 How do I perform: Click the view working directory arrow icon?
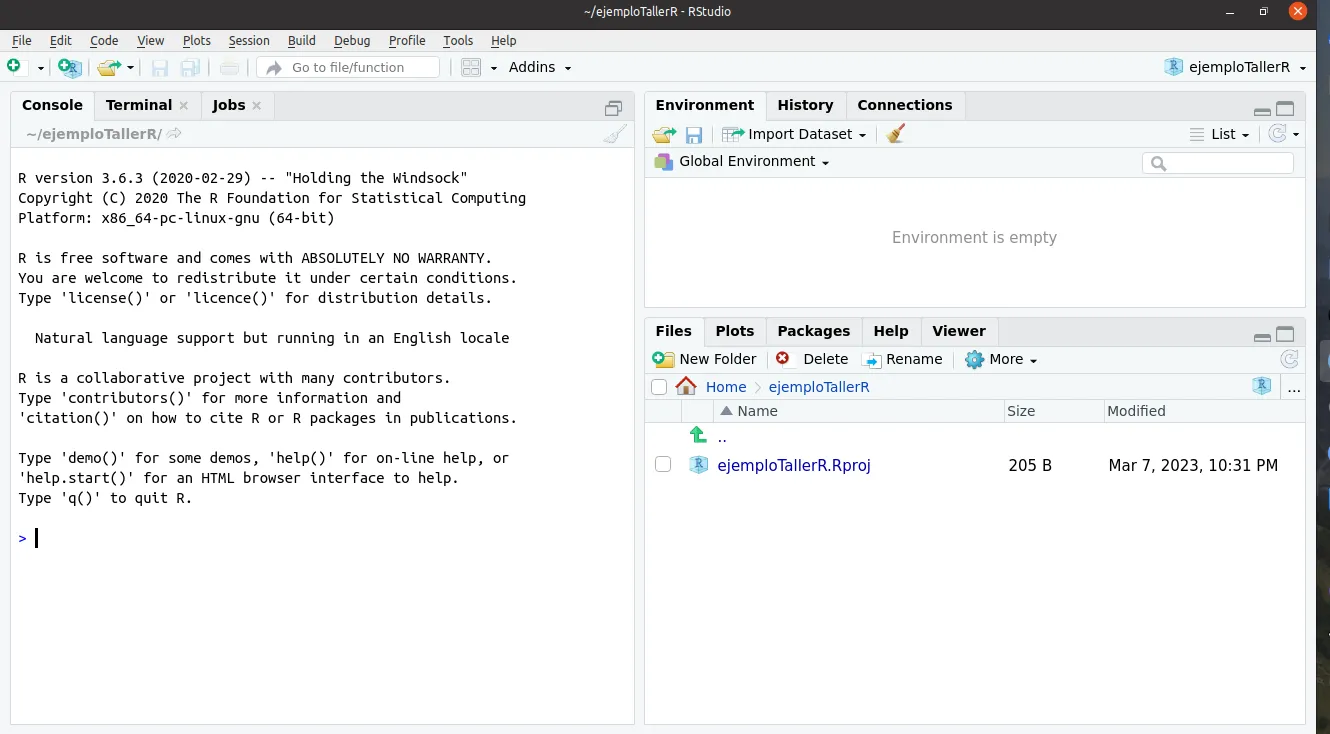pyautogui.click(x=174, y=134)
